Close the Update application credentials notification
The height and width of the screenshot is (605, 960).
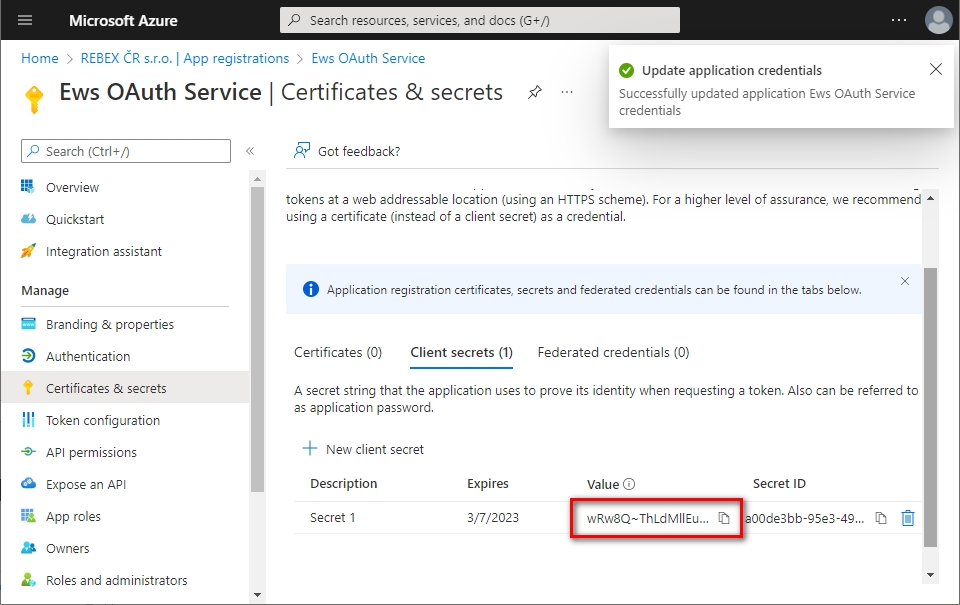pos(935,70)
